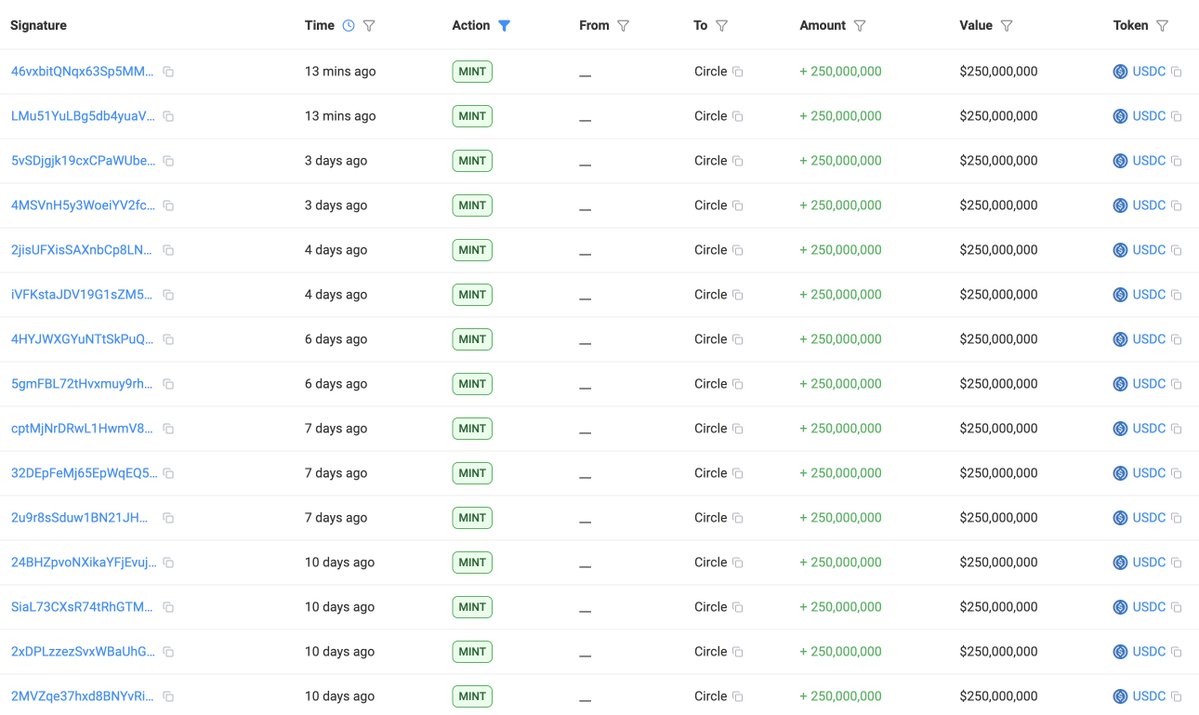Copy USDC token address in first row
Viewport: 1199px width, 715px height.
click(x=1177, y=72)
